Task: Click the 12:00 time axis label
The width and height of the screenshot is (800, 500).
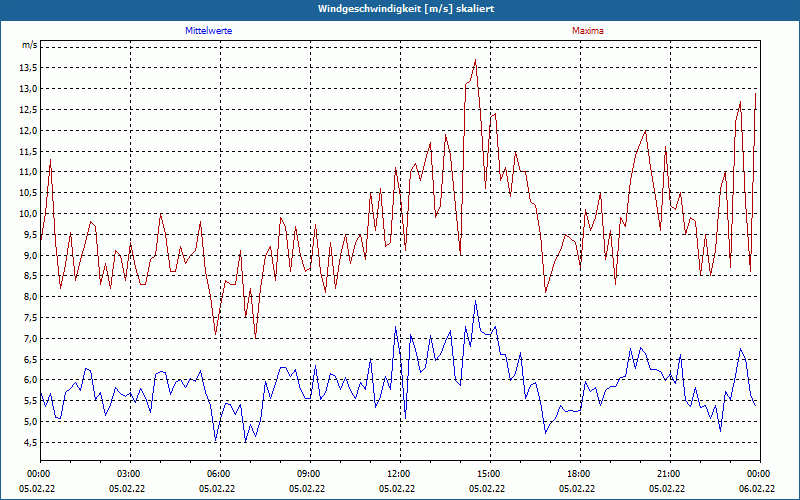Action: point(400,474)
